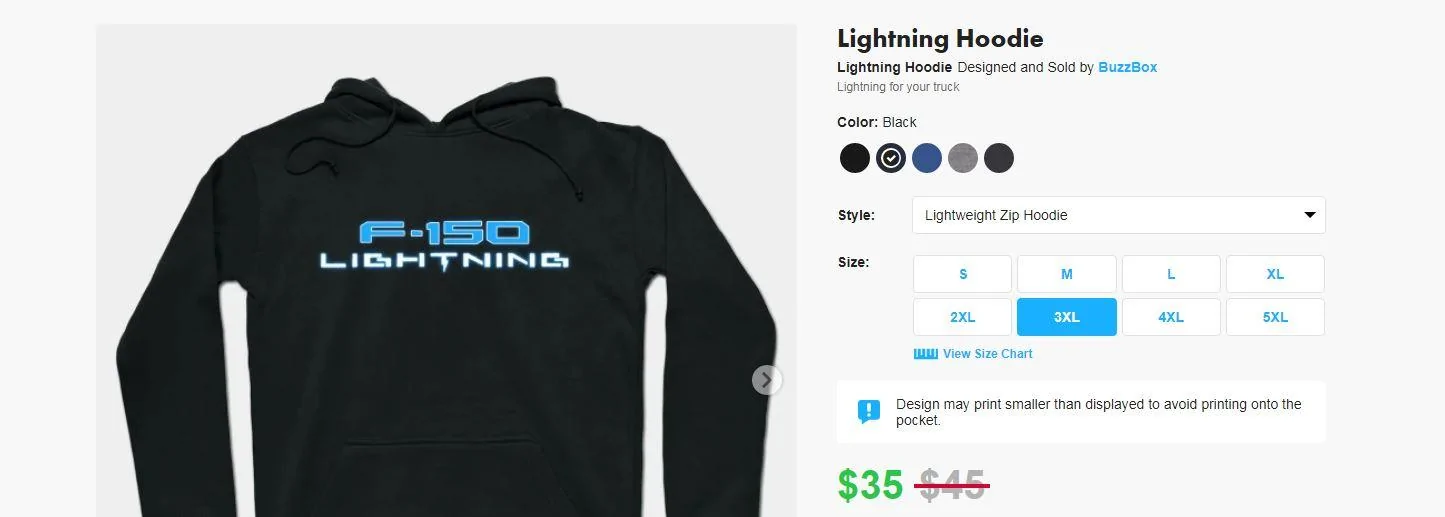The image size is (1445, 517).
Task: Choose size M
Action: [1067, 274]
